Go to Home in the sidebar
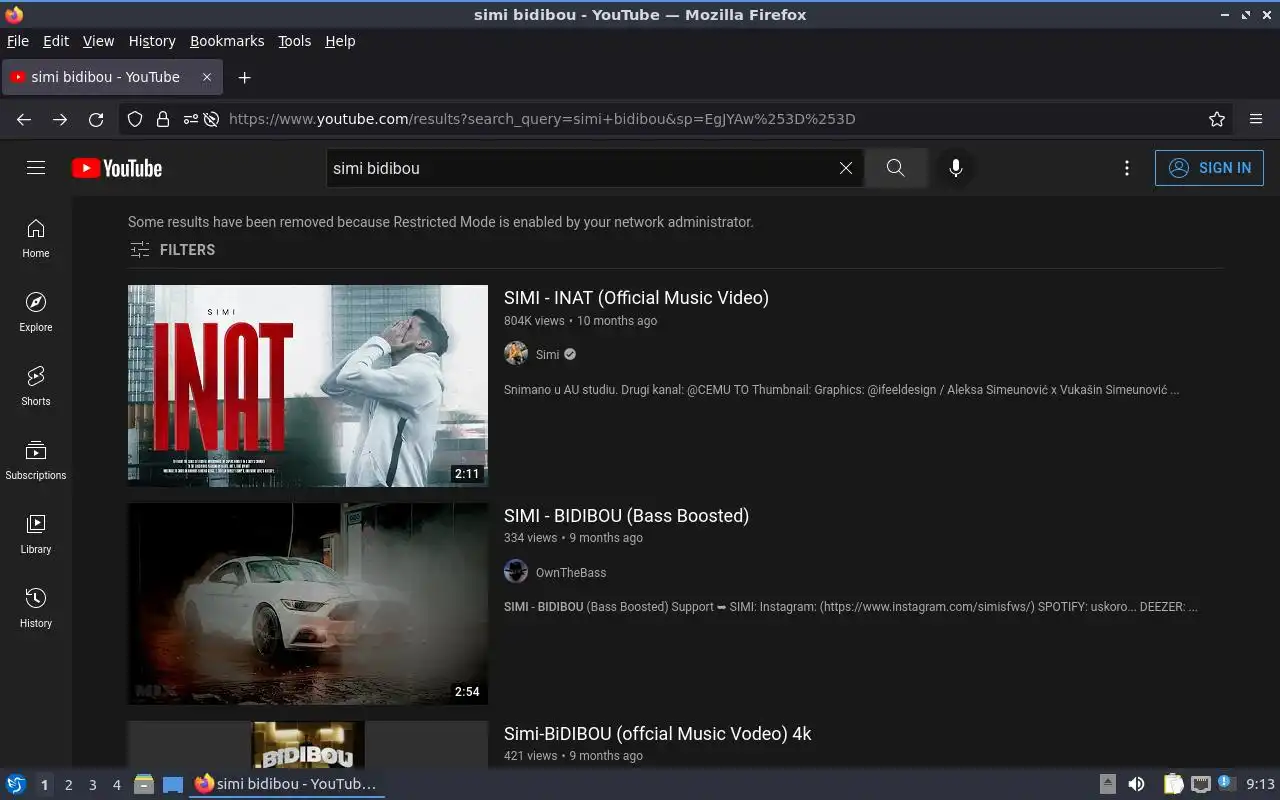 (36, 239)
